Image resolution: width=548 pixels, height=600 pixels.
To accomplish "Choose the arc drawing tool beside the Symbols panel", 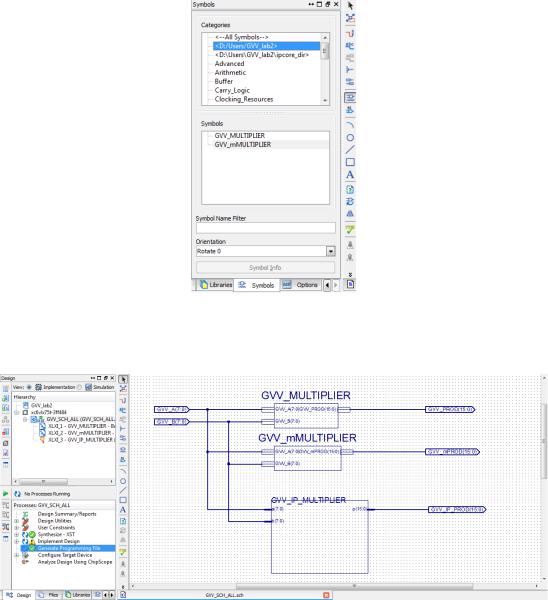I will click(x=350, y=125).
